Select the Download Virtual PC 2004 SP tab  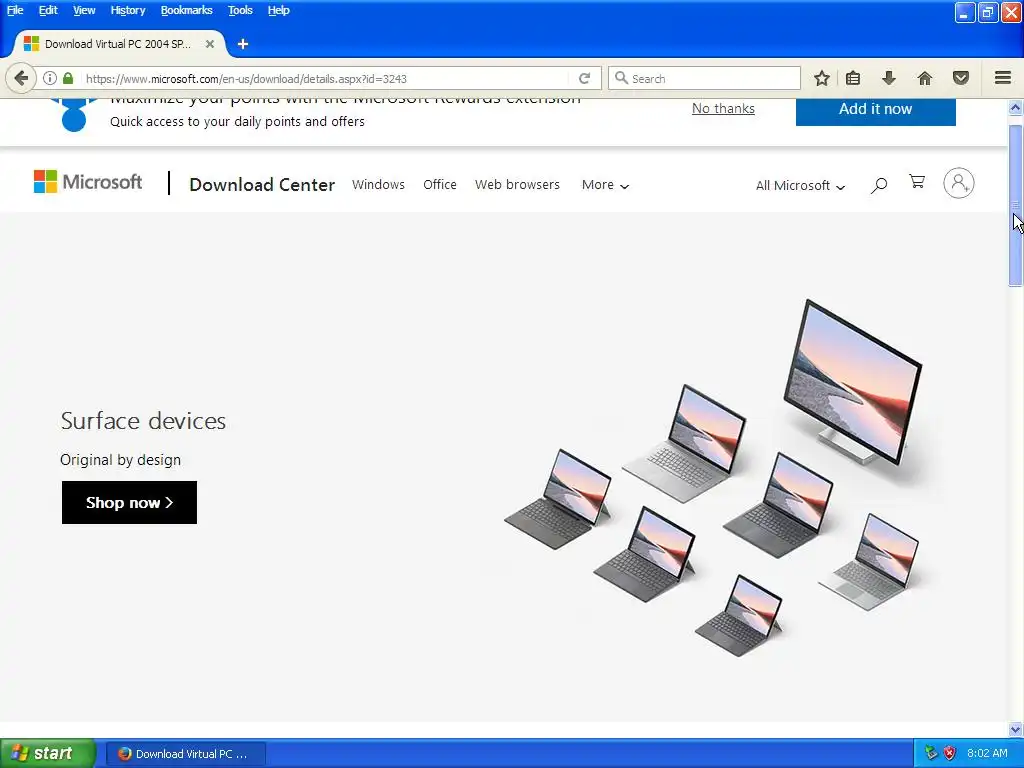pos(118,44)
